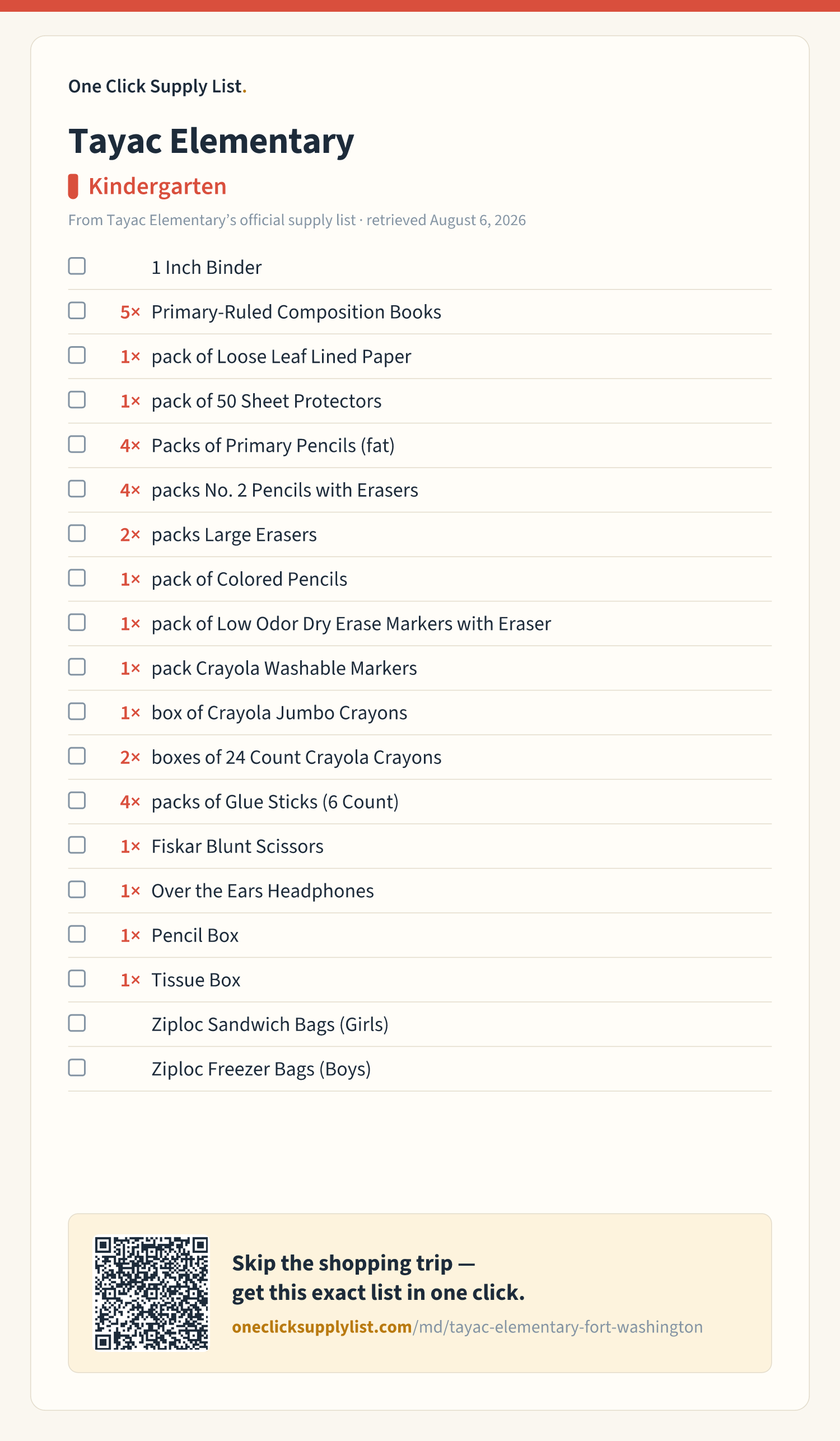
Task: Click the QR code image
Action: tap(152, 1293)
